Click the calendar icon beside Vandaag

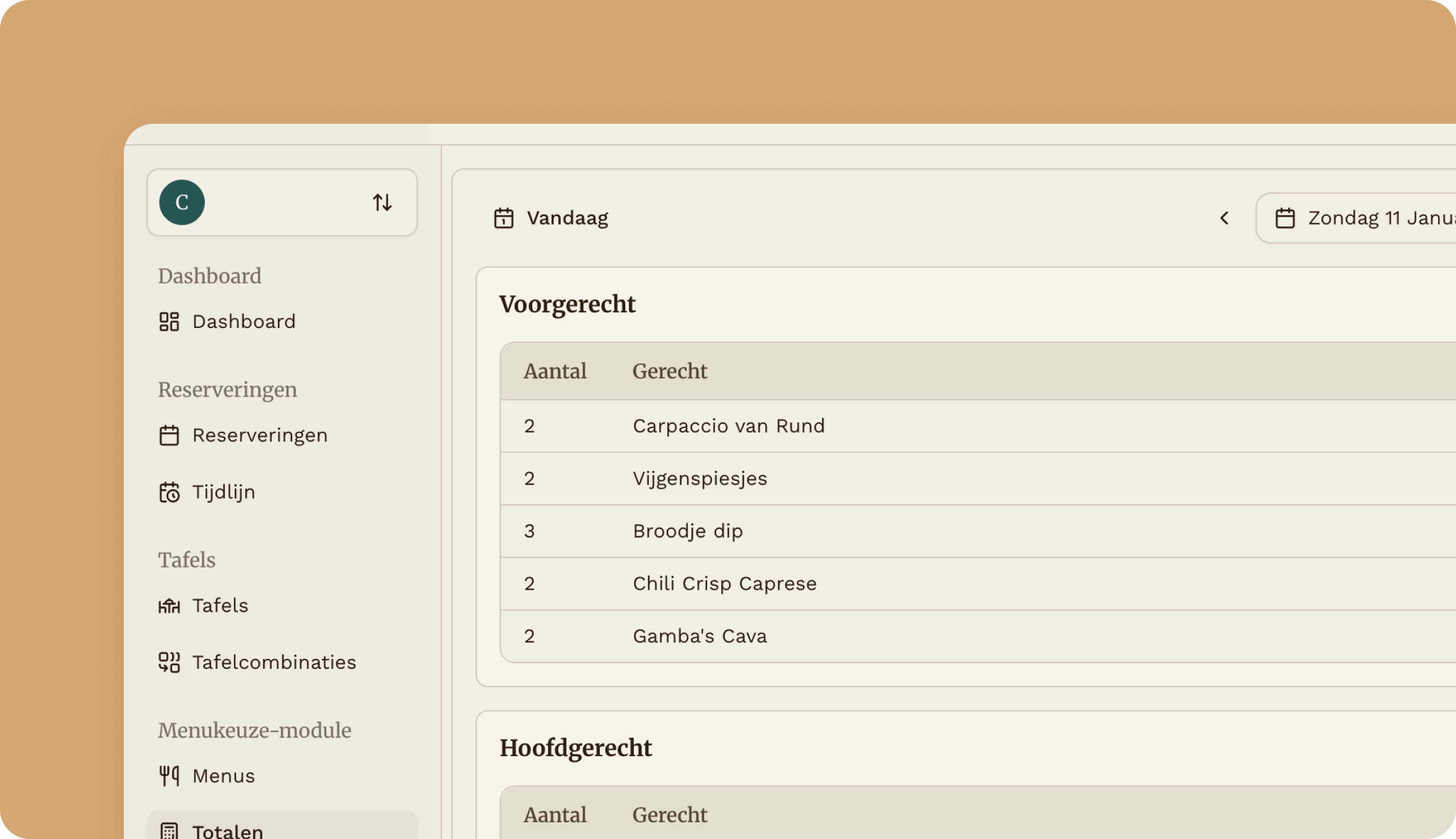[505, 217]
